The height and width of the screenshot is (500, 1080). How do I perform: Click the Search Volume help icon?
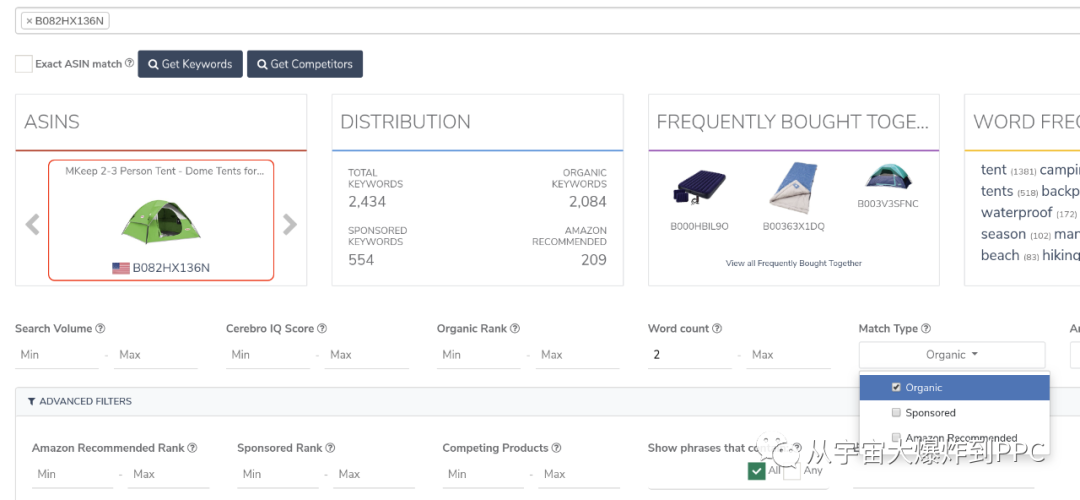pyautogui.click(x=100, y=329)
